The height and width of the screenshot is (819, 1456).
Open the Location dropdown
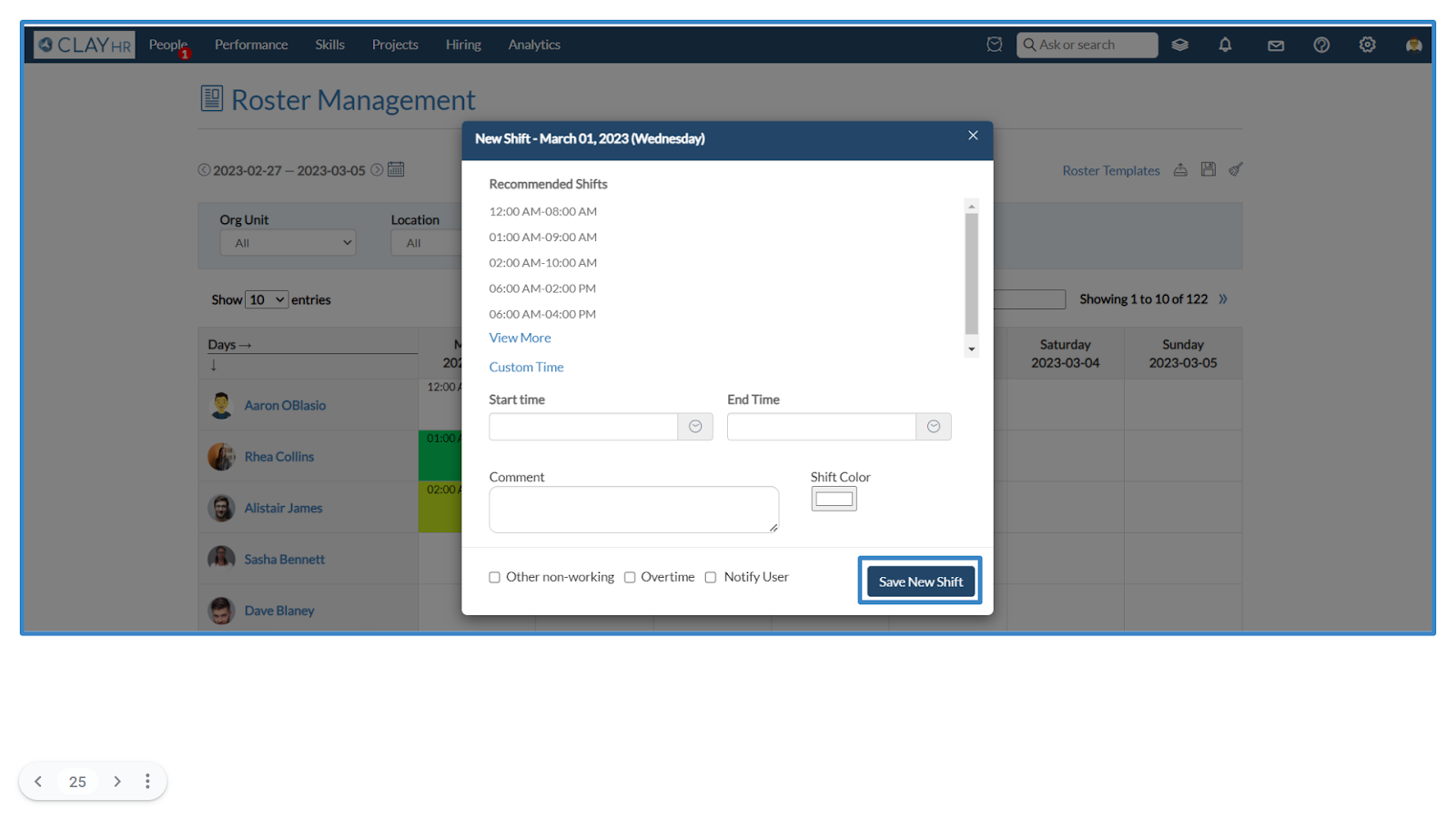427,243
